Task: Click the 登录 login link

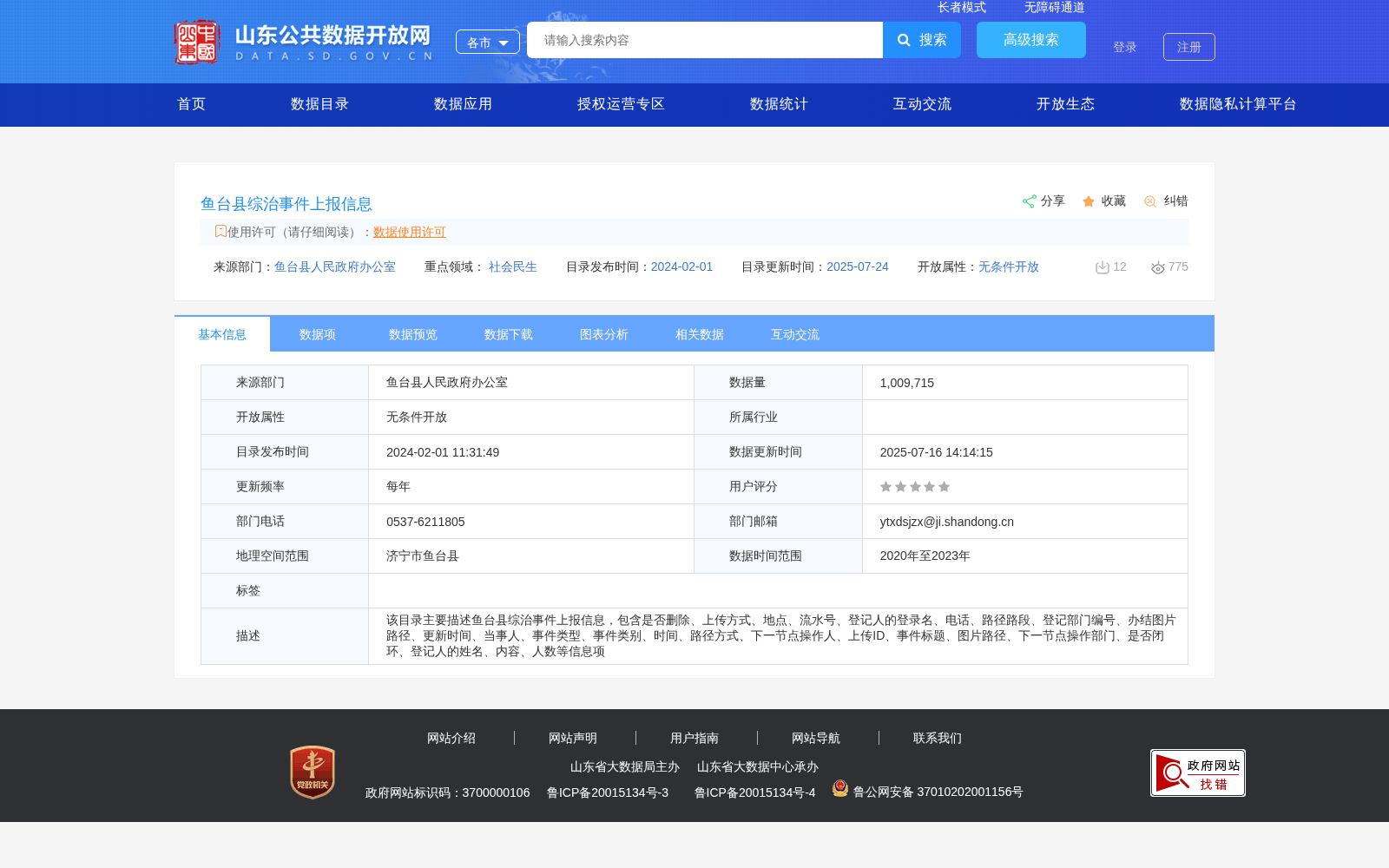Action: point(1125,47)
